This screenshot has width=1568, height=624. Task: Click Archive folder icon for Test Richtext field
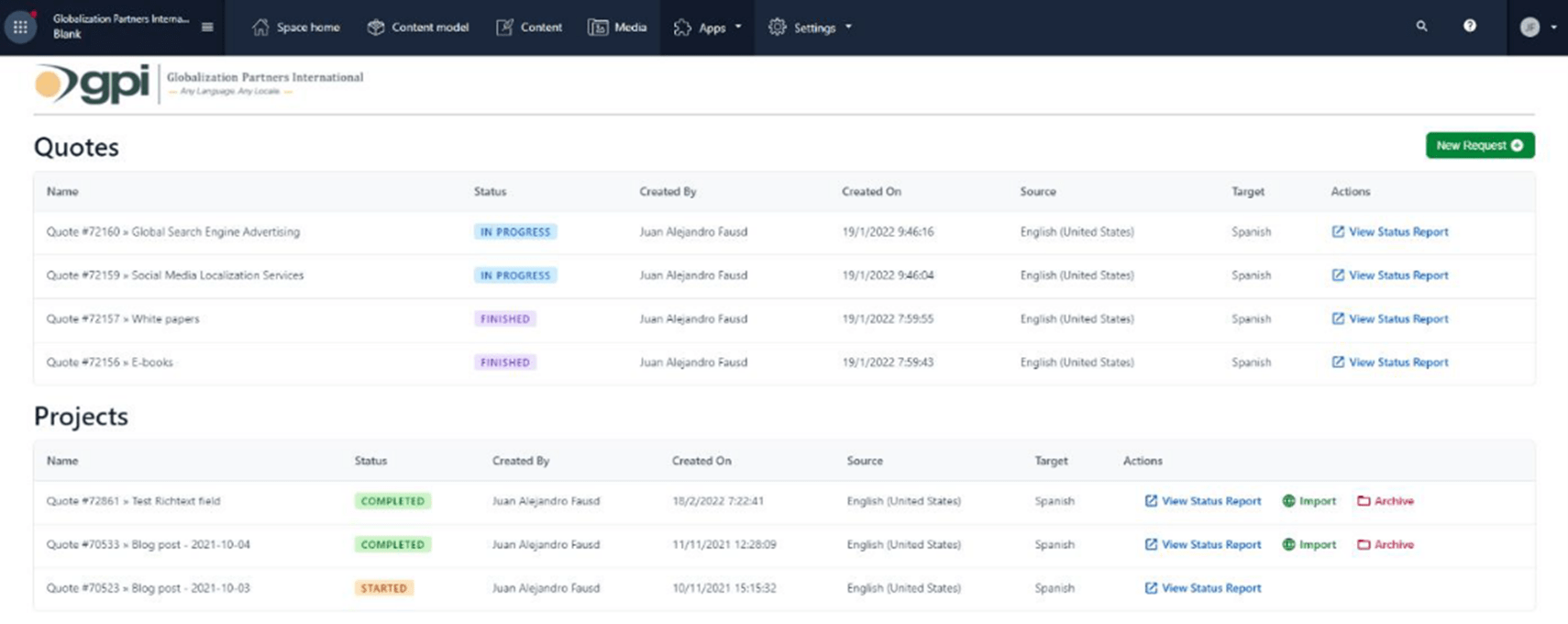coord(1364,501)
